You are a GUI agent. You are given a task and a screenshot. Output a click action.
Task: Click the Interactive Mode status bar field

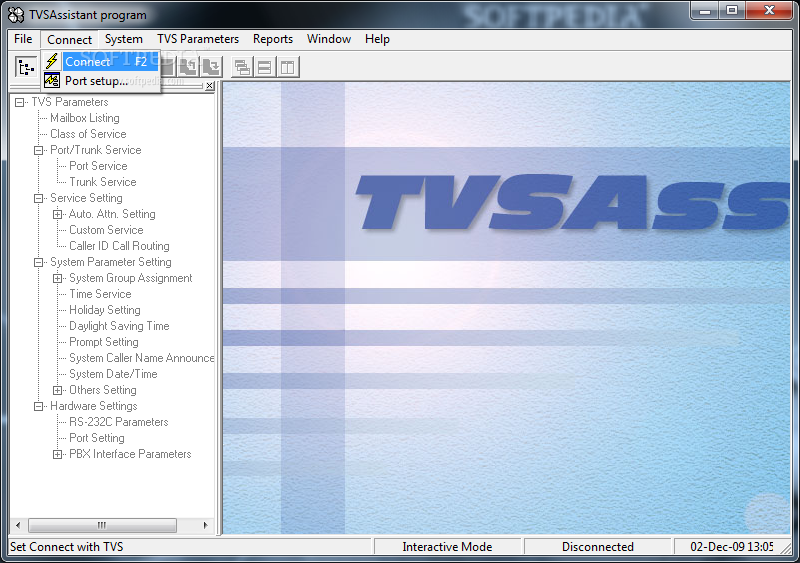pos(447,547)
